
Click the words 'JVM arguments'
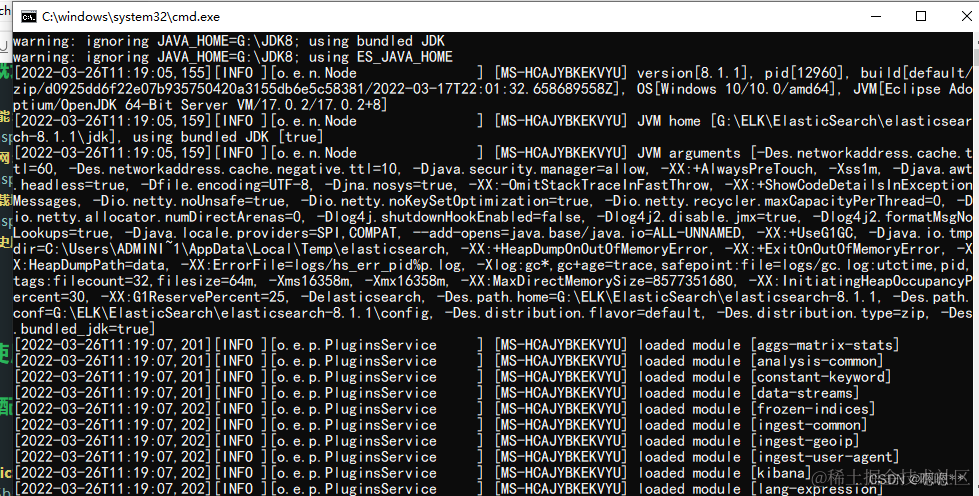689,153
